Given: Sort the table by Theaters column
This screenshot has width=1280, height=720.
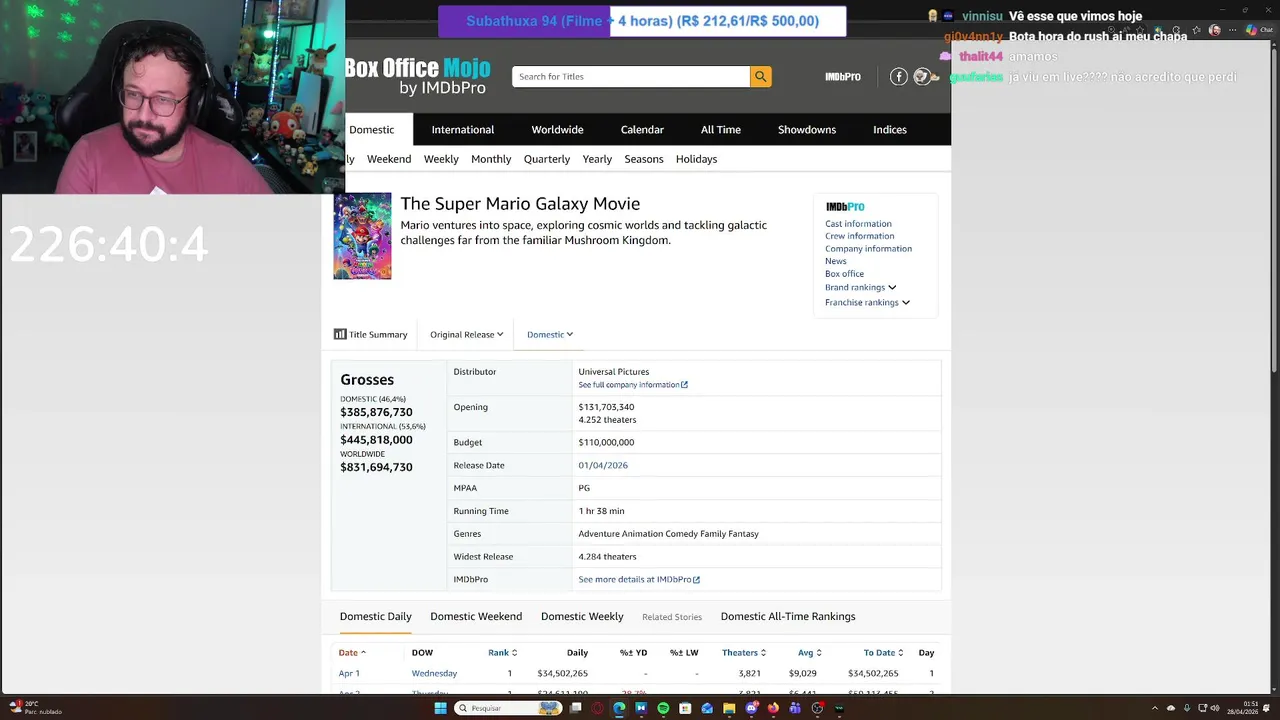Looking at the screenshot, I should (x=744, y=653).
